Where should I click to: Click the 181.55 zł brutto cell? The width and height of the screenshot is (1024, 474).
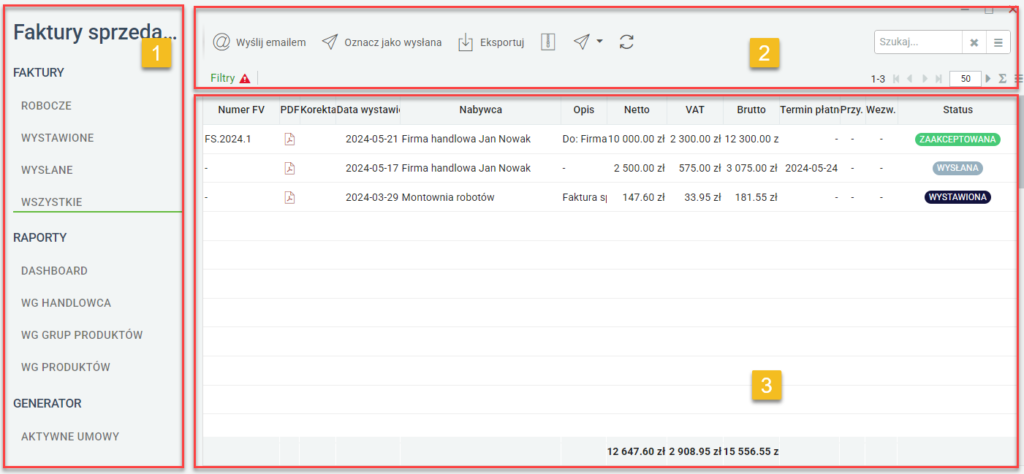751,197
